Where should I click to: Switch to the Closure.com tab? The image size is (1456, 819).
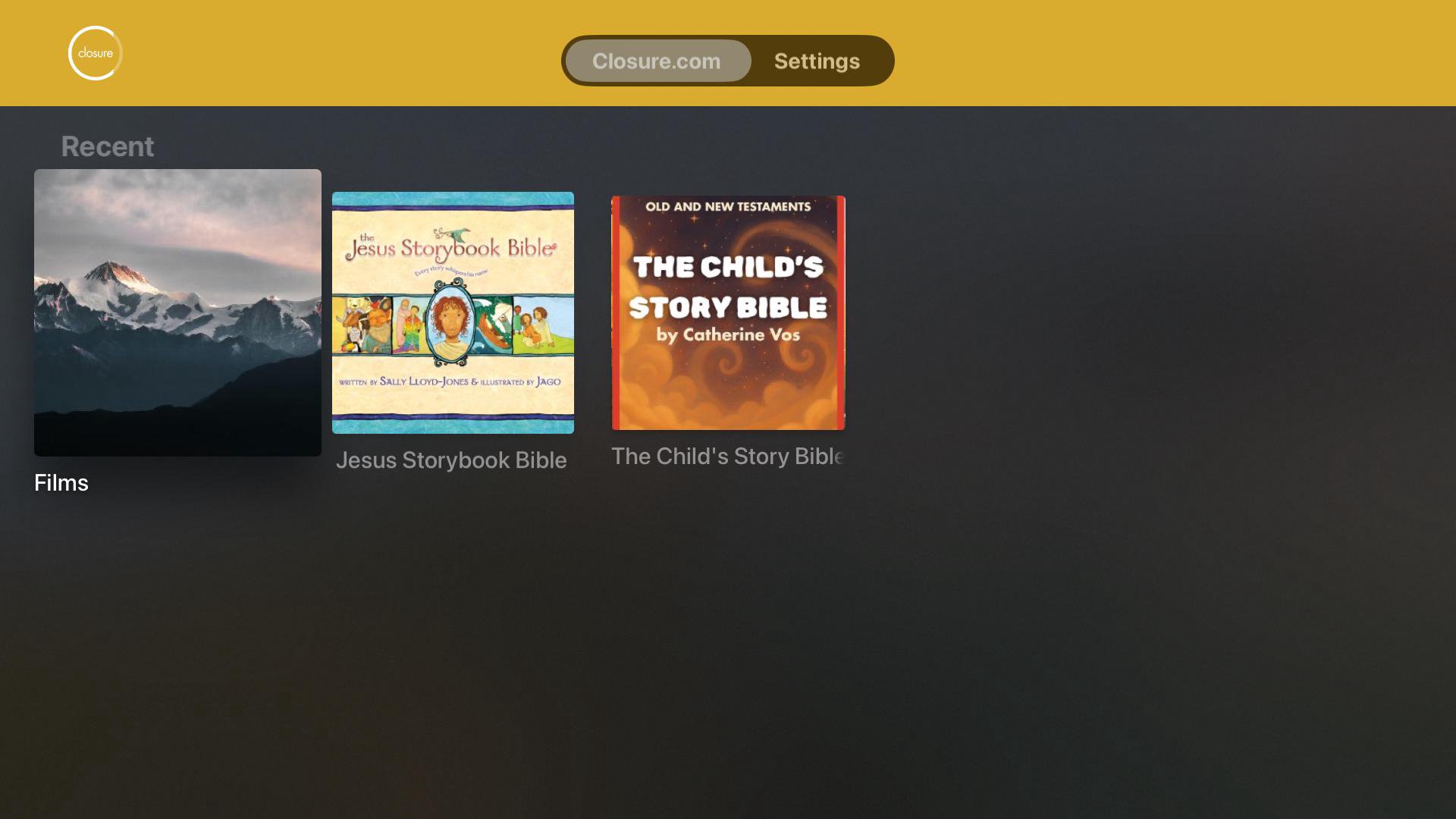tap(657, 61)
